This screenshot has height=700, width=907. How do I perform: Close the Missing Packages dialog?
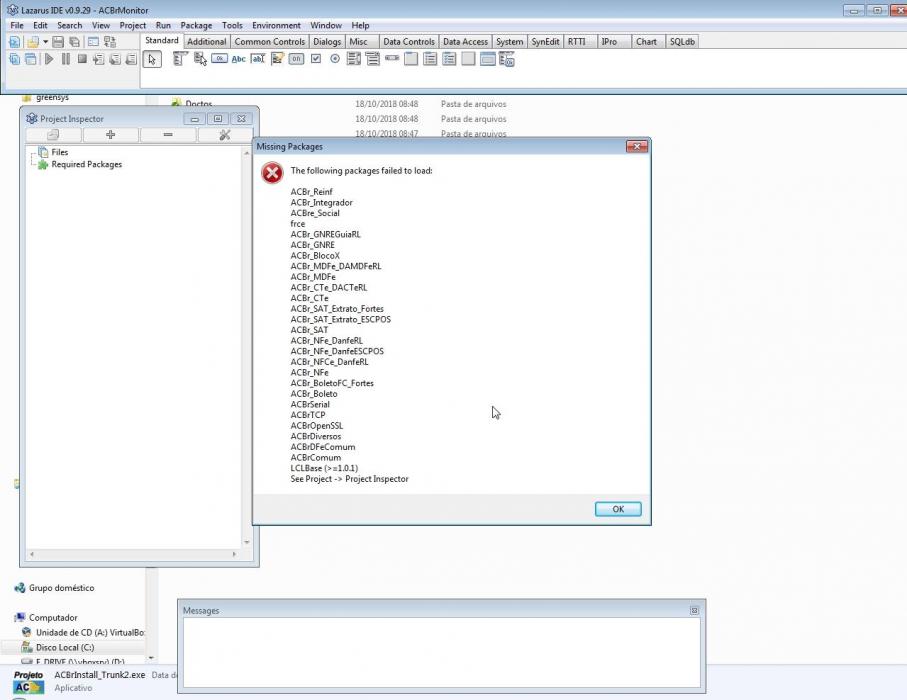(x=637, y=146)
